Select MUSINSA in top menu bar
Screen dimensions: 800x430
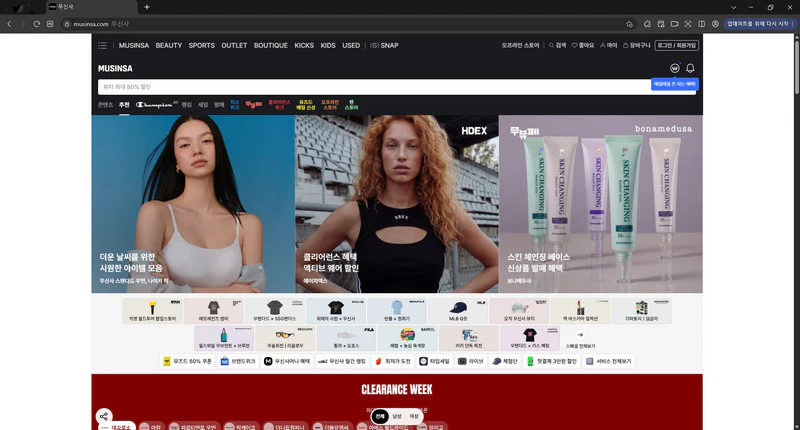point(134,45)
